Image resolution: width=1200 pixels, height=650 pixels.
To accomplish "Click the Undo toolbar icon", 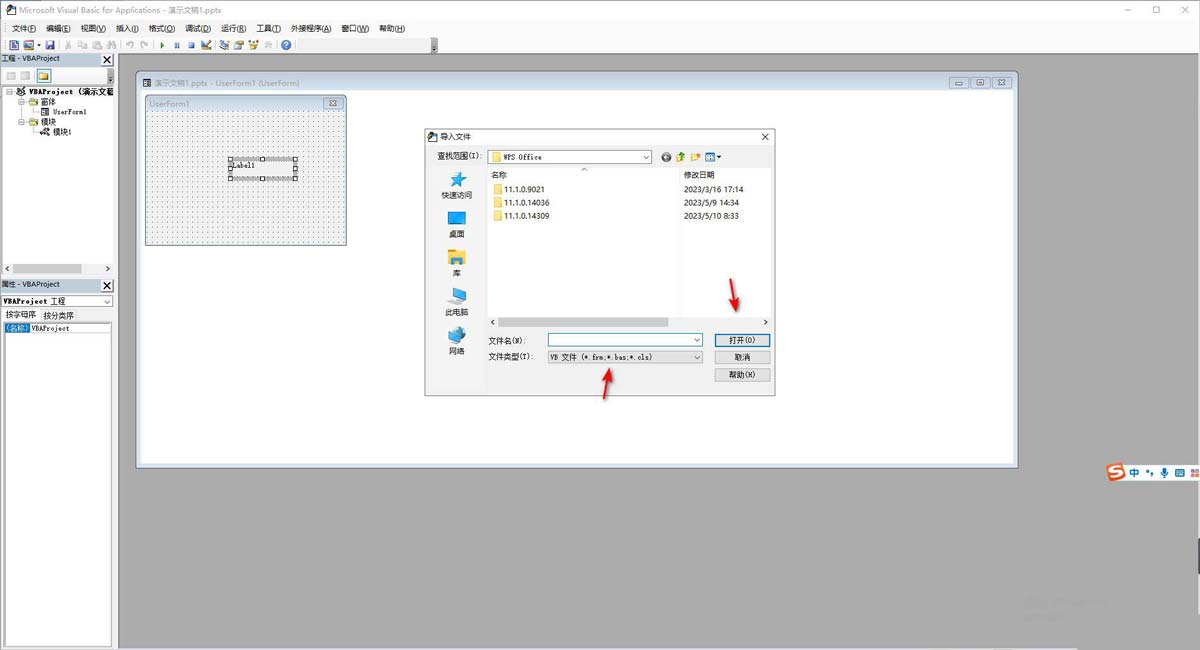I will tap(129, 45).
